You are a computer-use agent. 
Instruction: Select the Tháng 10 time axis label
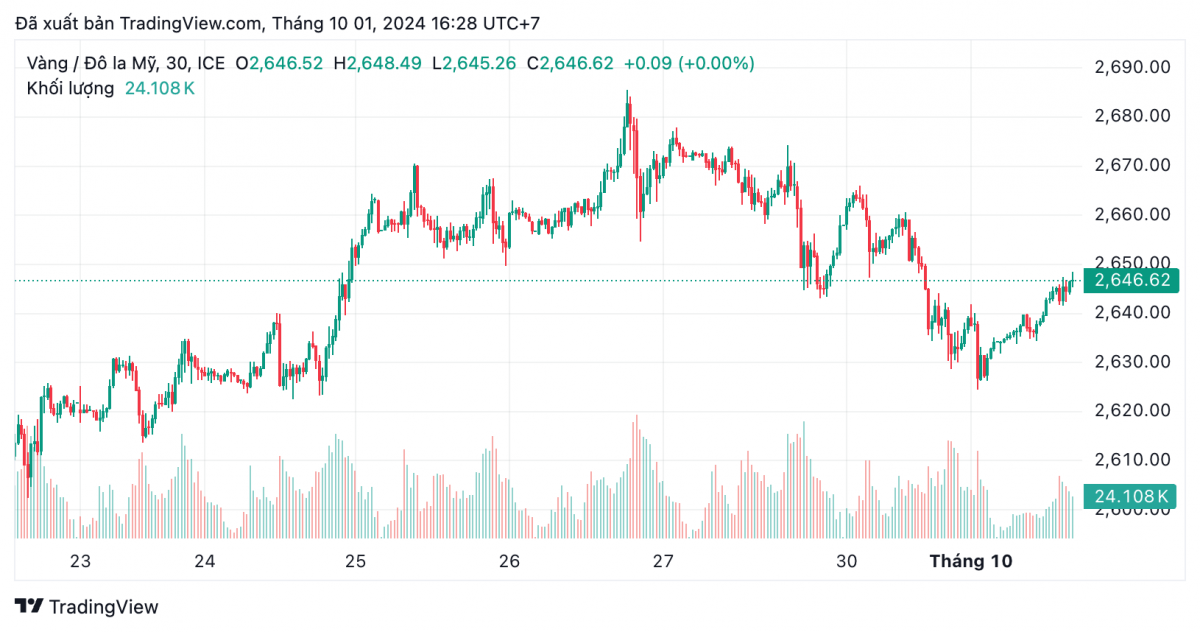coord(970,562)
